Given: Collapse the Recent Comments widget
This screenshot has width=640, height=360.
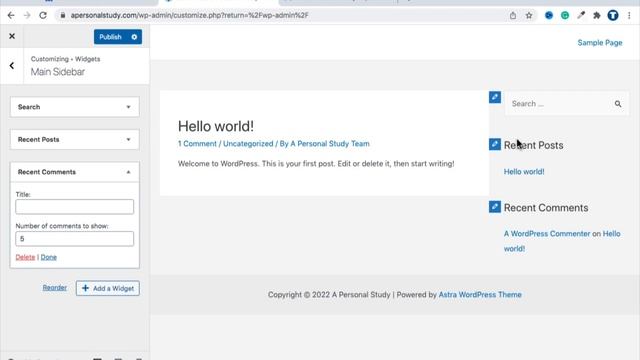Looking at the screenshot, I should point(75,172).
